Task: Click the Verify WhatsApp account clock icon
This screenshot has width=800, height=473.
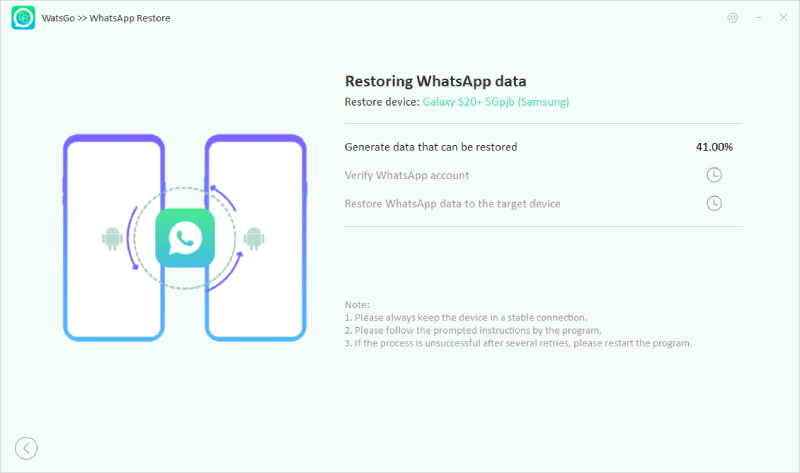Action: click(x=714, y=175)
